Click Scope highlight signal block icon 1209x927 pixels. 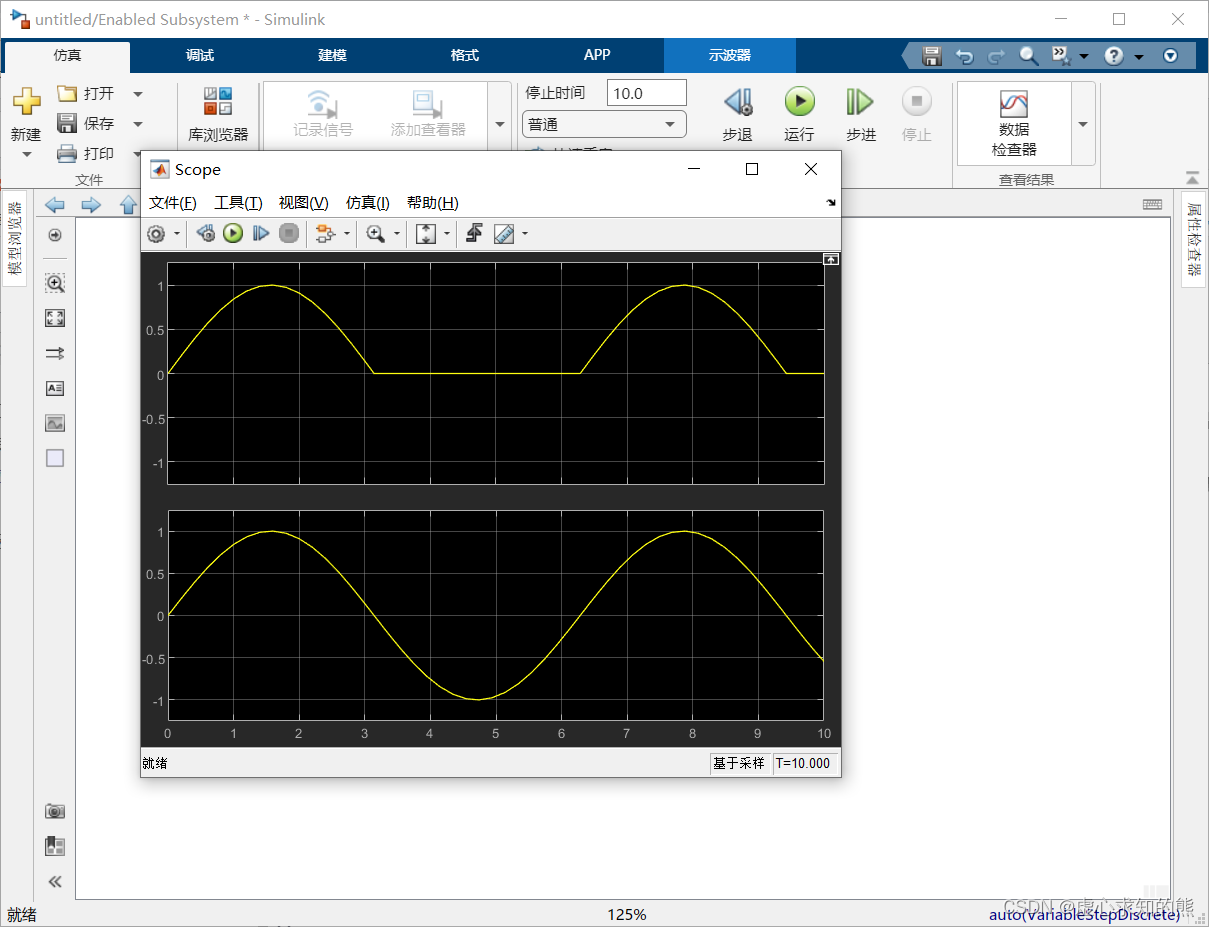click(x=325, y=234)
